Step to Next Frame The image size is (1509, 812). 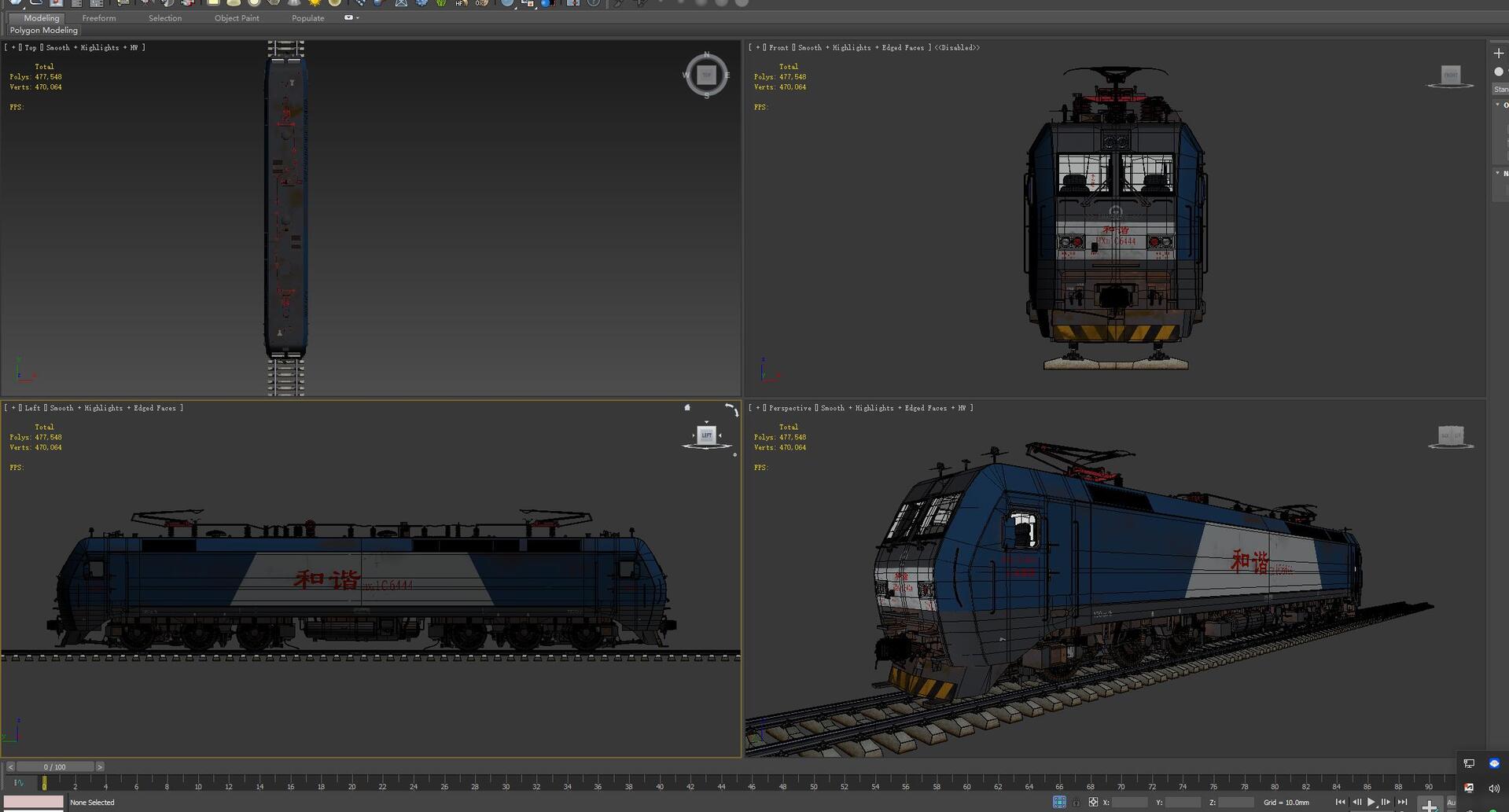(1386, 802)
